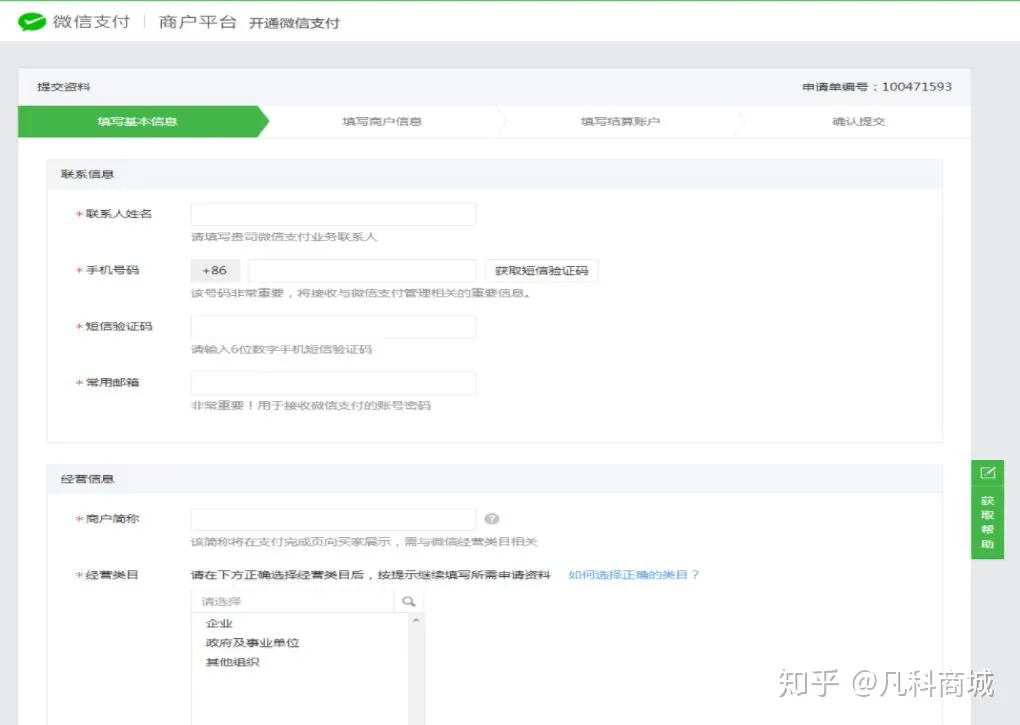Open the 获取帮助 floating help panel

point(987,516)
